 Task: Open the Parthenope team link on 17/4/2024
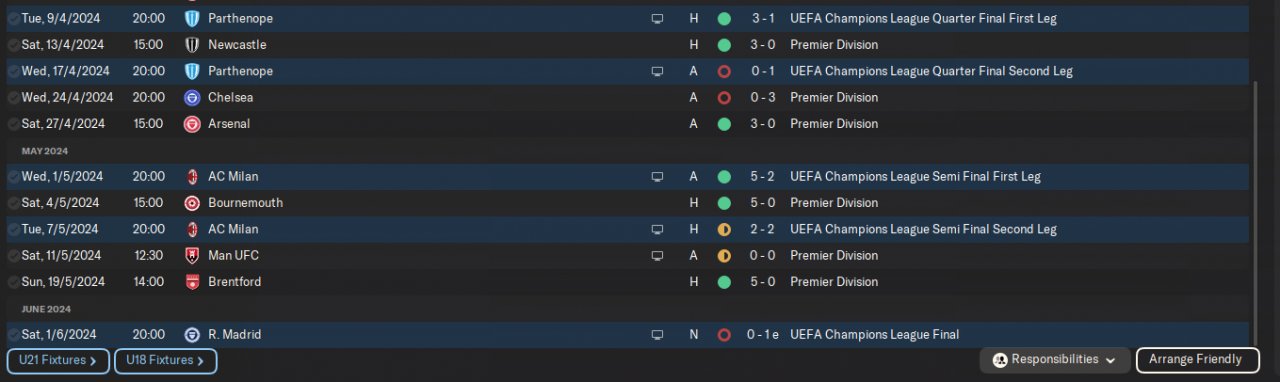point(240,72)
